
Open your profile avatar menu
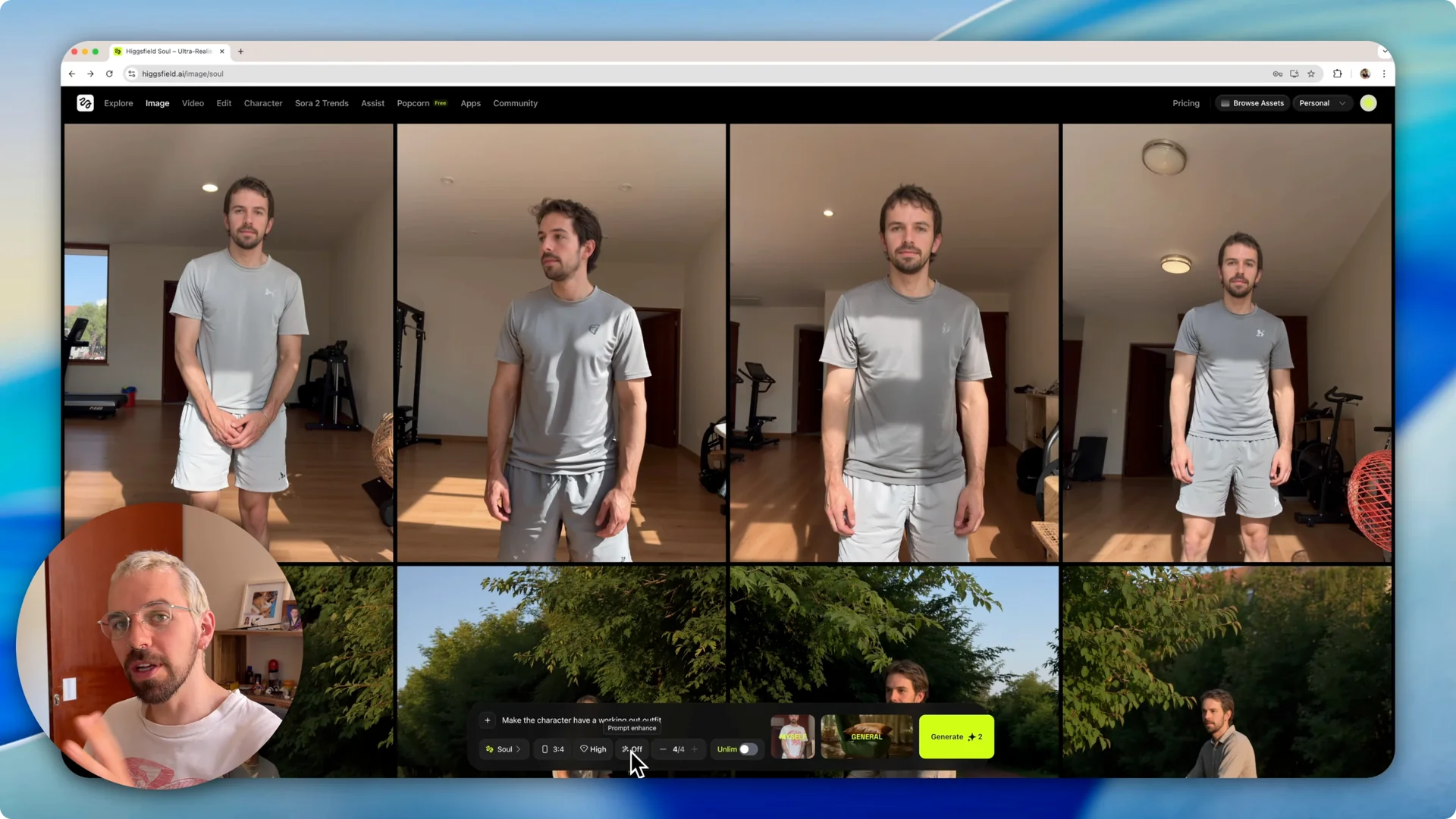pyautogui.click(x=1368, y=103)
